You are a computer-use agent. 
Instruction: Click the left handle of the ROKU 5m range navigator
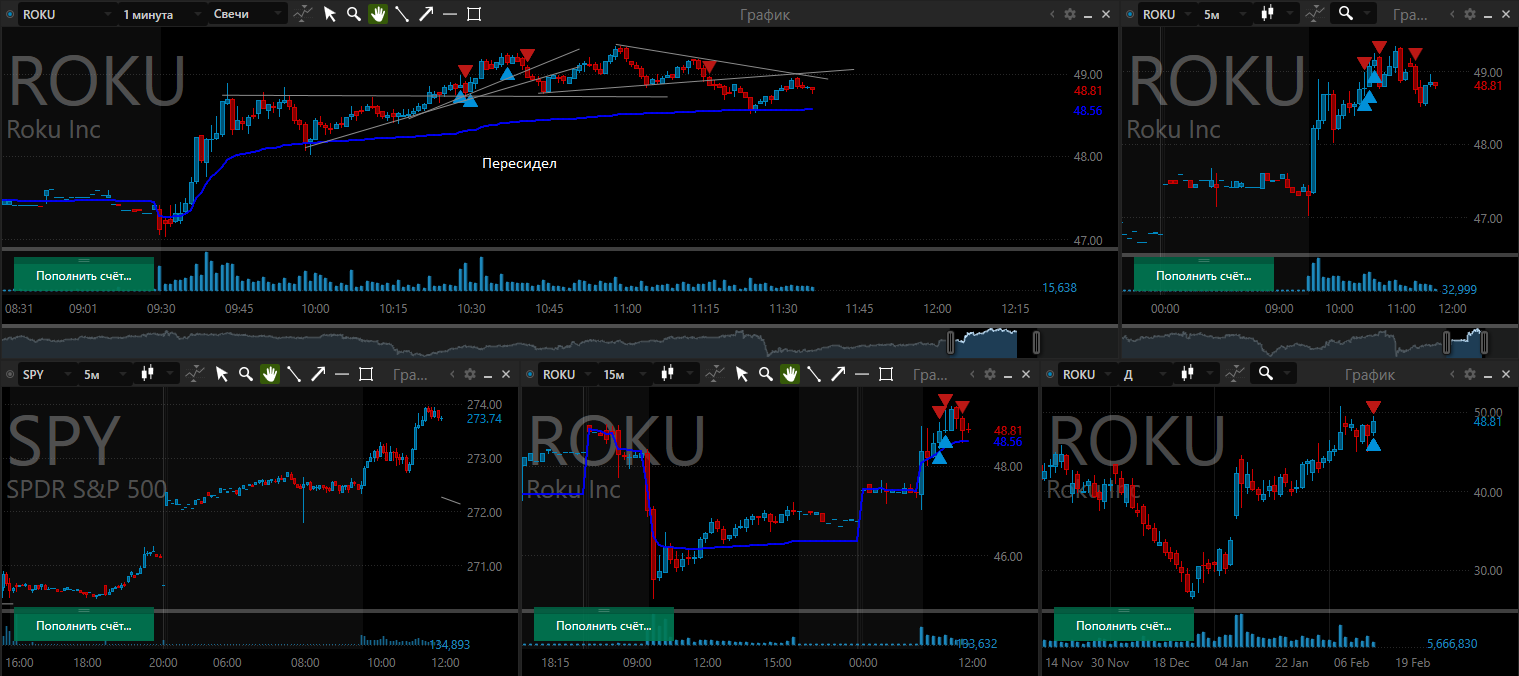[x=1447, y=342]
